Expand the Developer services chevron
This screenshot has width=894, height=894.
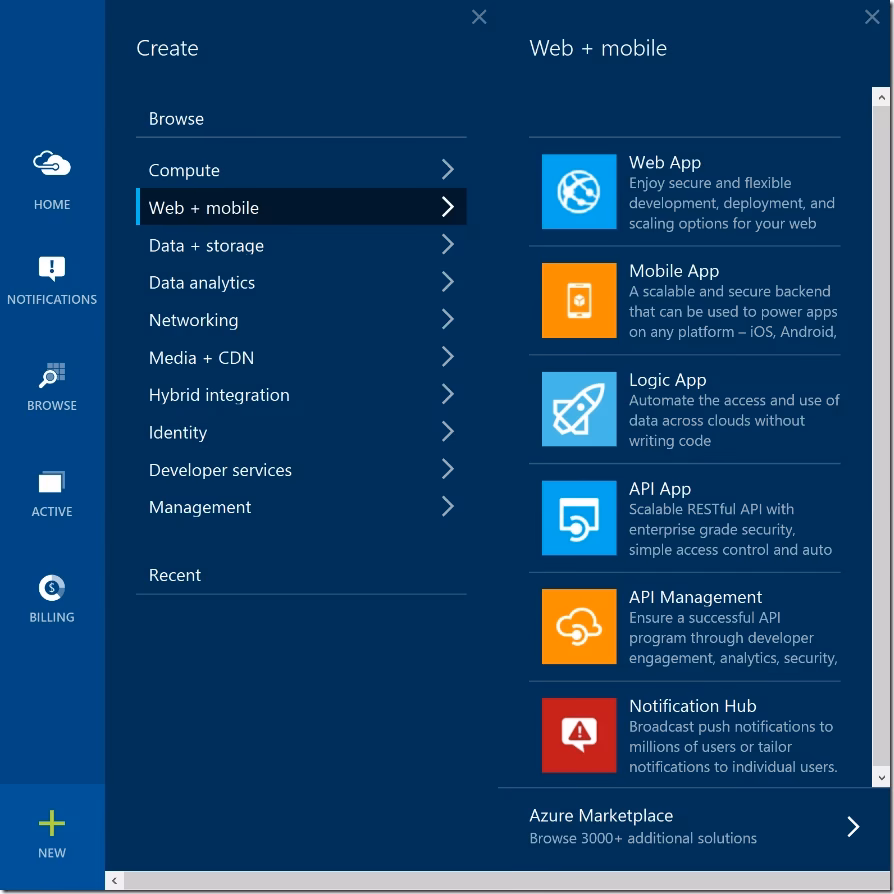coord(448,469)
